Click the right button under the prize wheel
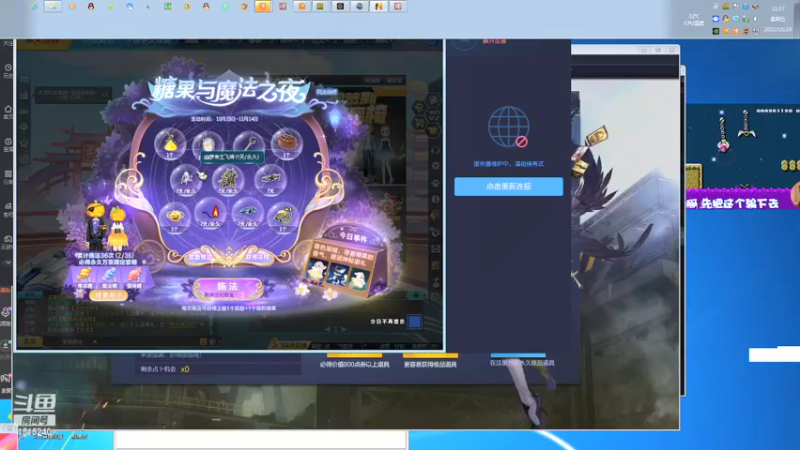 pyautogui.click(x=257, y=257)
